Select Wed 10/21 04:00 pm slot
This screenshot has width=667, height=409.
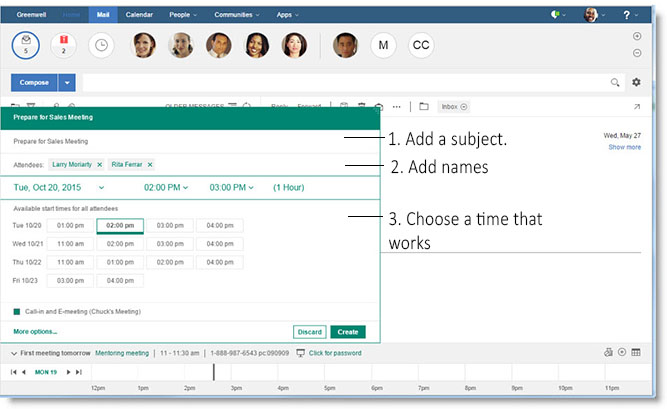[220, 244]
